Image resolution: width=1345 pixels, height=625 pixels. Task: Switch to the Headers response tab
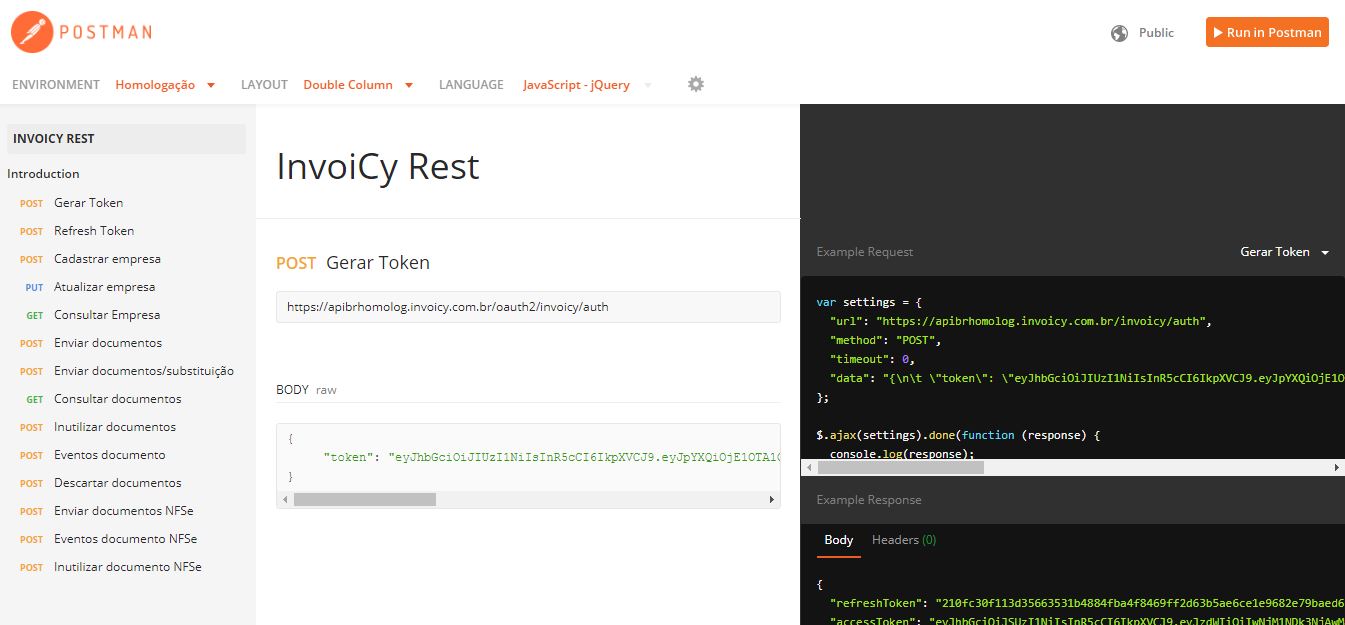coord(903,540)
